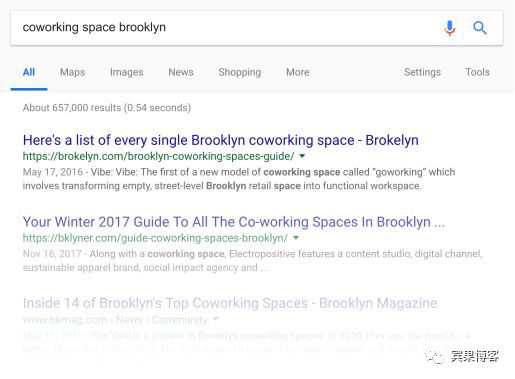Open the Tools menu
This screenshot has height=379, width=515.
[x=477, y=72]
